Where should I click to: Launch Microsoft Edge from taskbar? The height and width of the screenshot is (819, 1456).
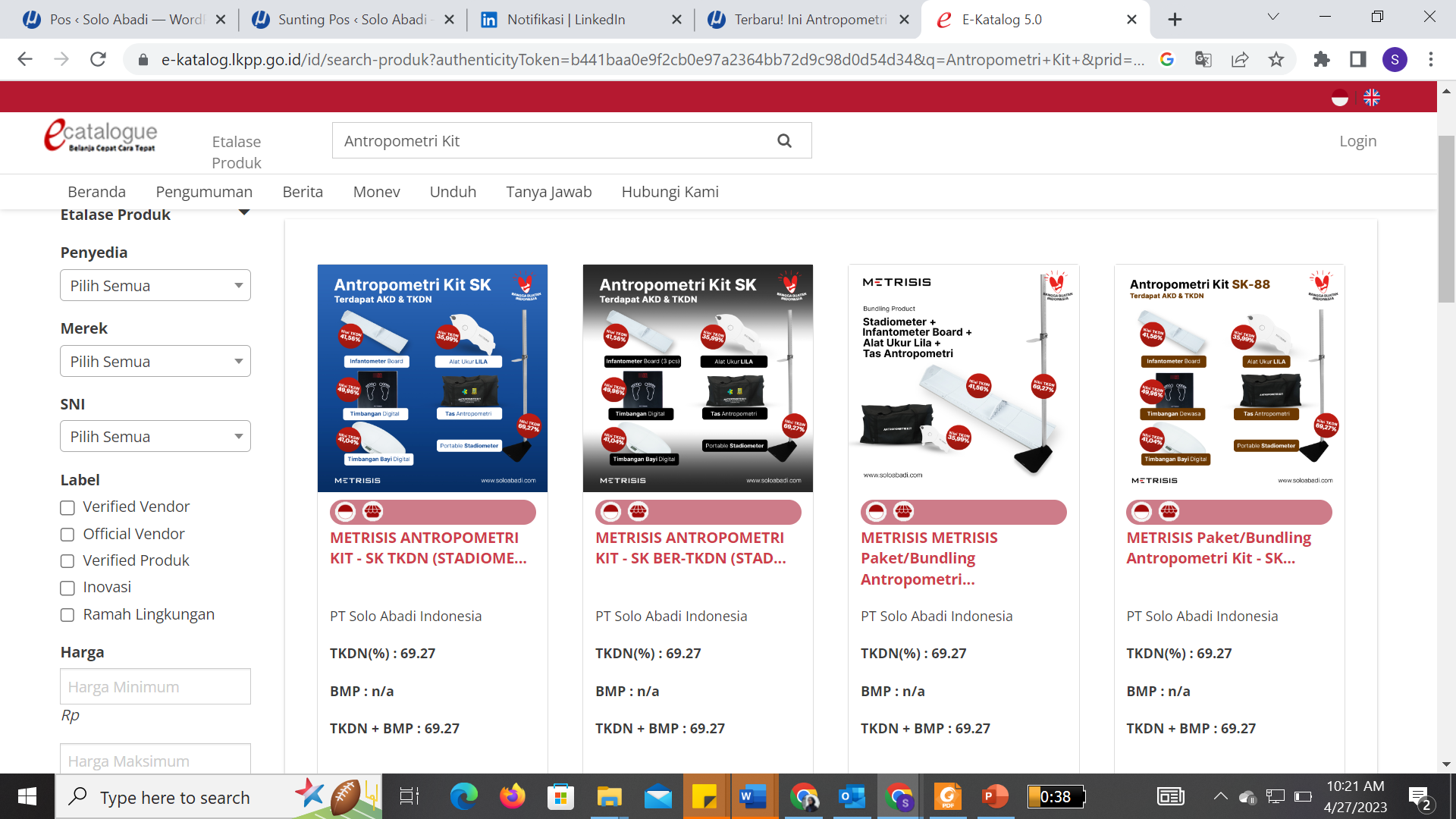(x=463, y=796)
